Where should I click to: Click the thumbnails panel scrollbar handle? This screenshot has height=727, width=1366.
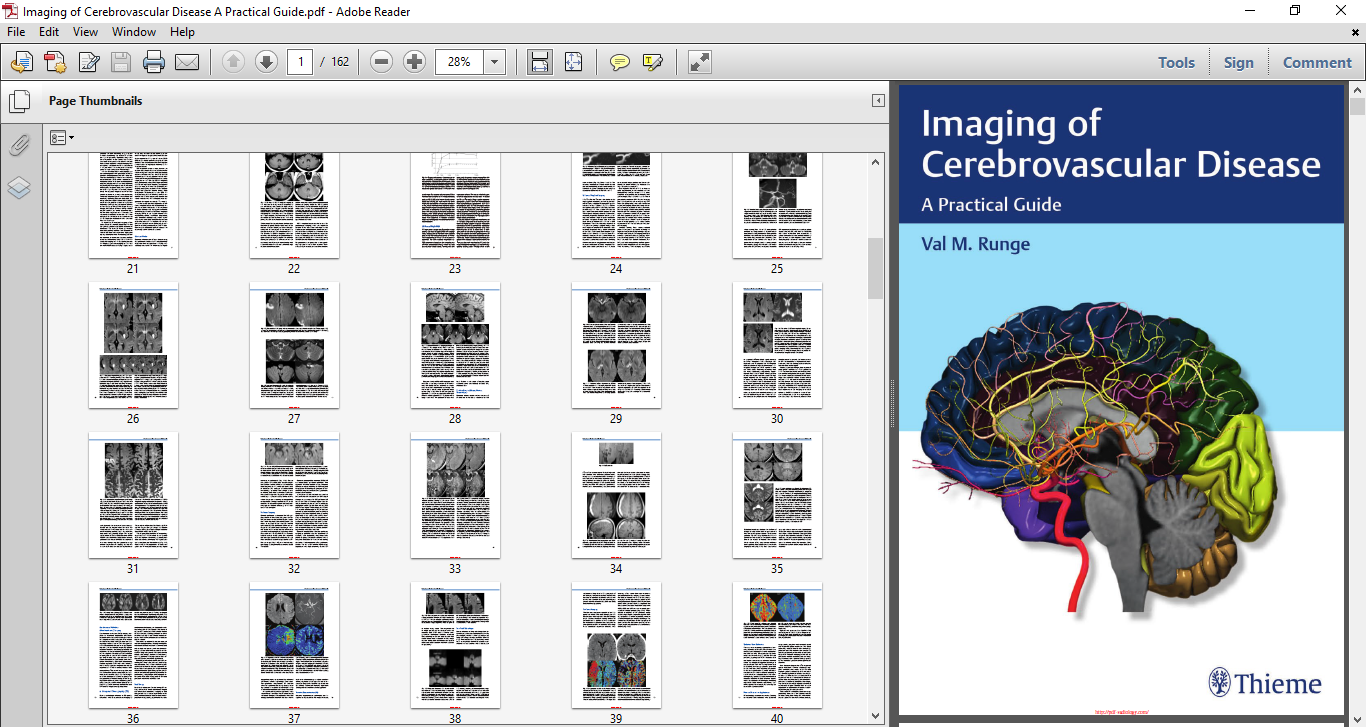coord(876,268)
